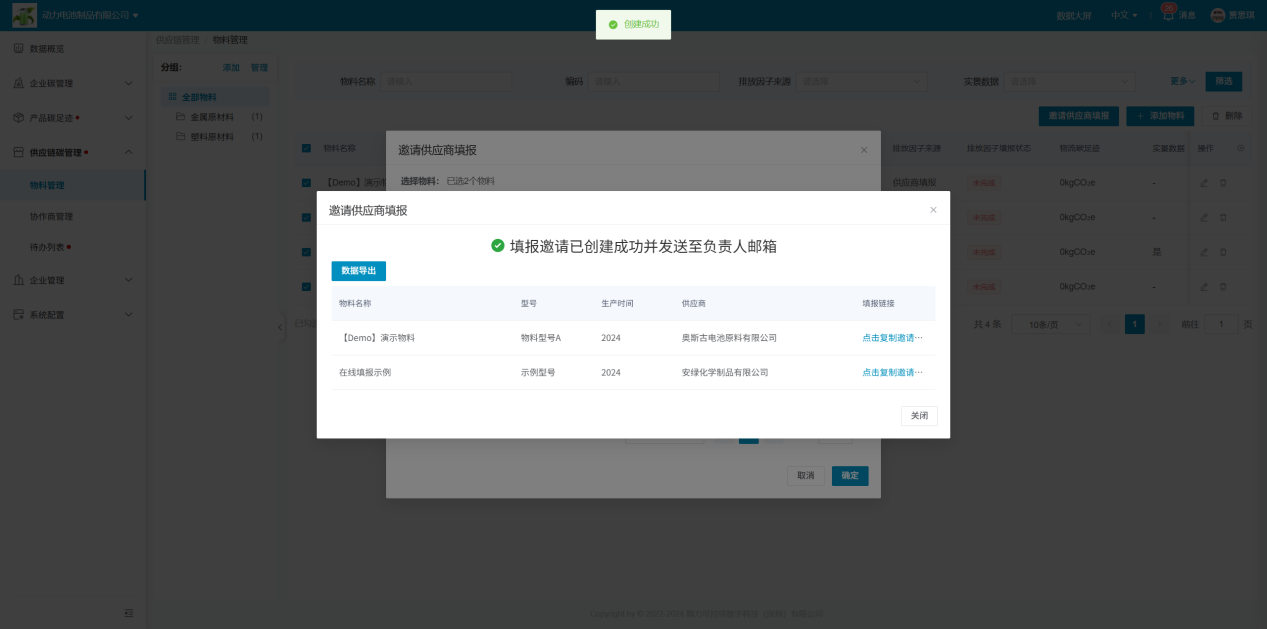This screenshot has height=629, width=1267.
Task: Open 数据概览 dashboard icon in sidebar
Action: [x=18, y=48]
